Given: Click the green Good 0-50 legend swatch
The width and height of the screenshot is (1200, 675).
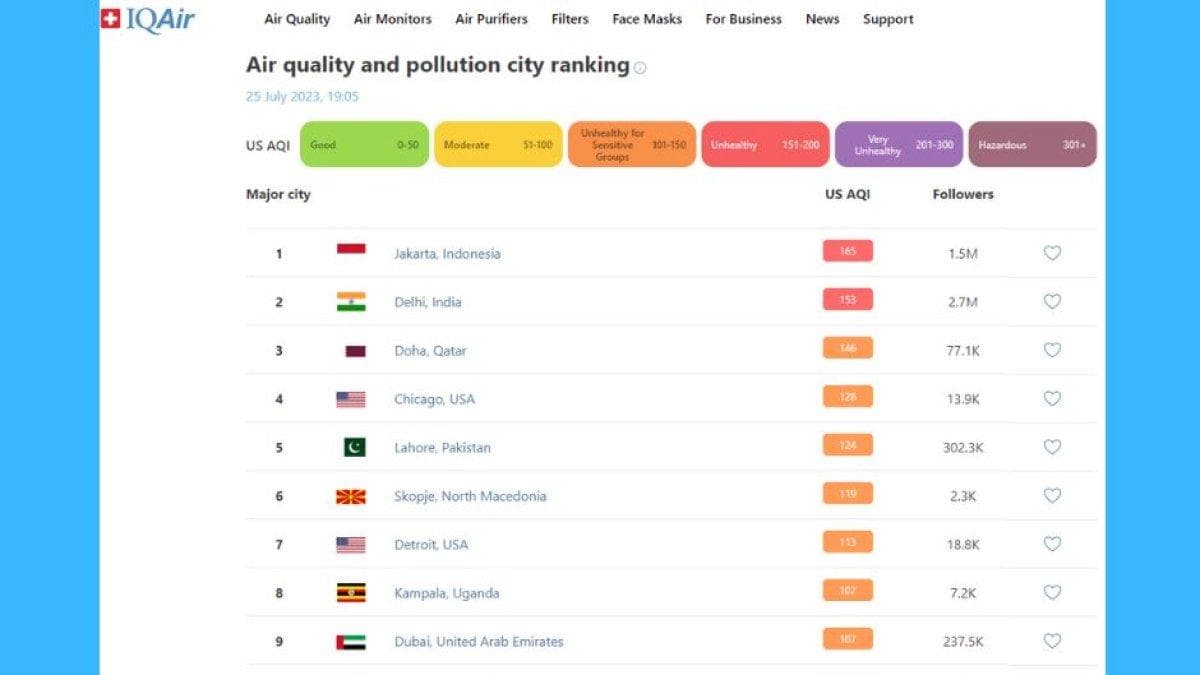Looking at the screenshot, I should click(364, 144).
